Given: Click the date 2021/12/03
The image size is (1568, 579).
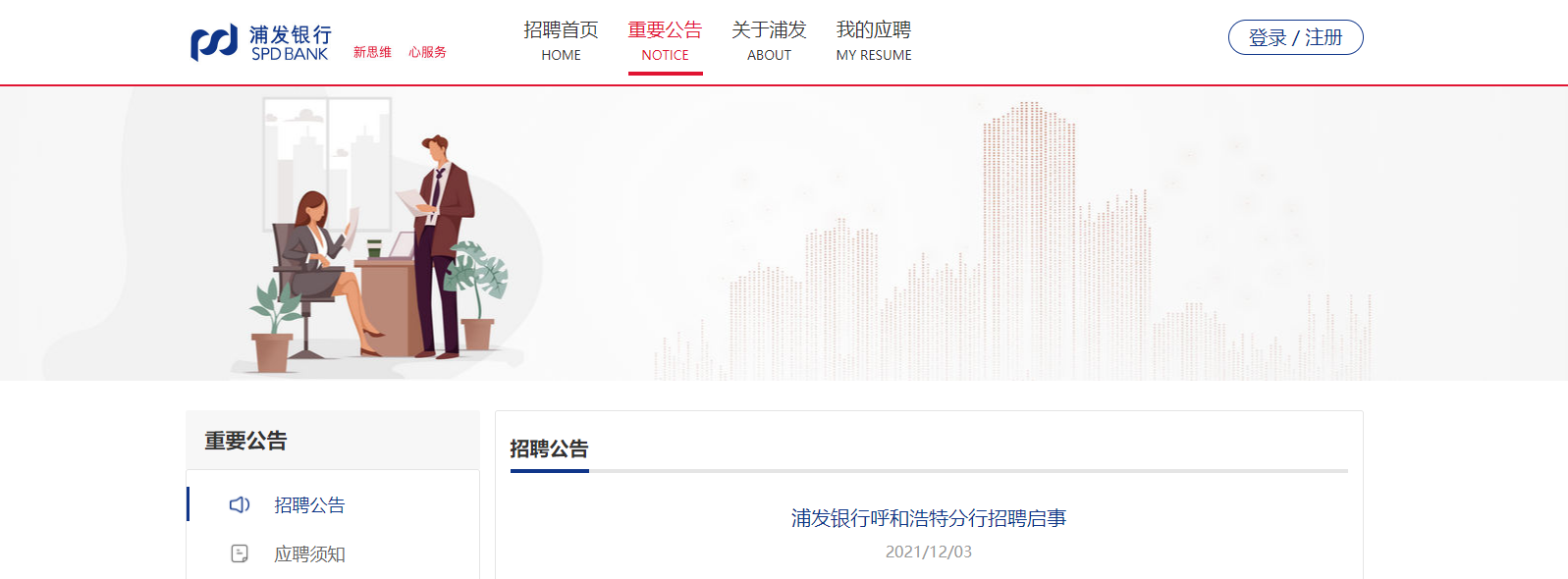Looking at the screenshot, I should pyautogui.click(x=929, y=552).
